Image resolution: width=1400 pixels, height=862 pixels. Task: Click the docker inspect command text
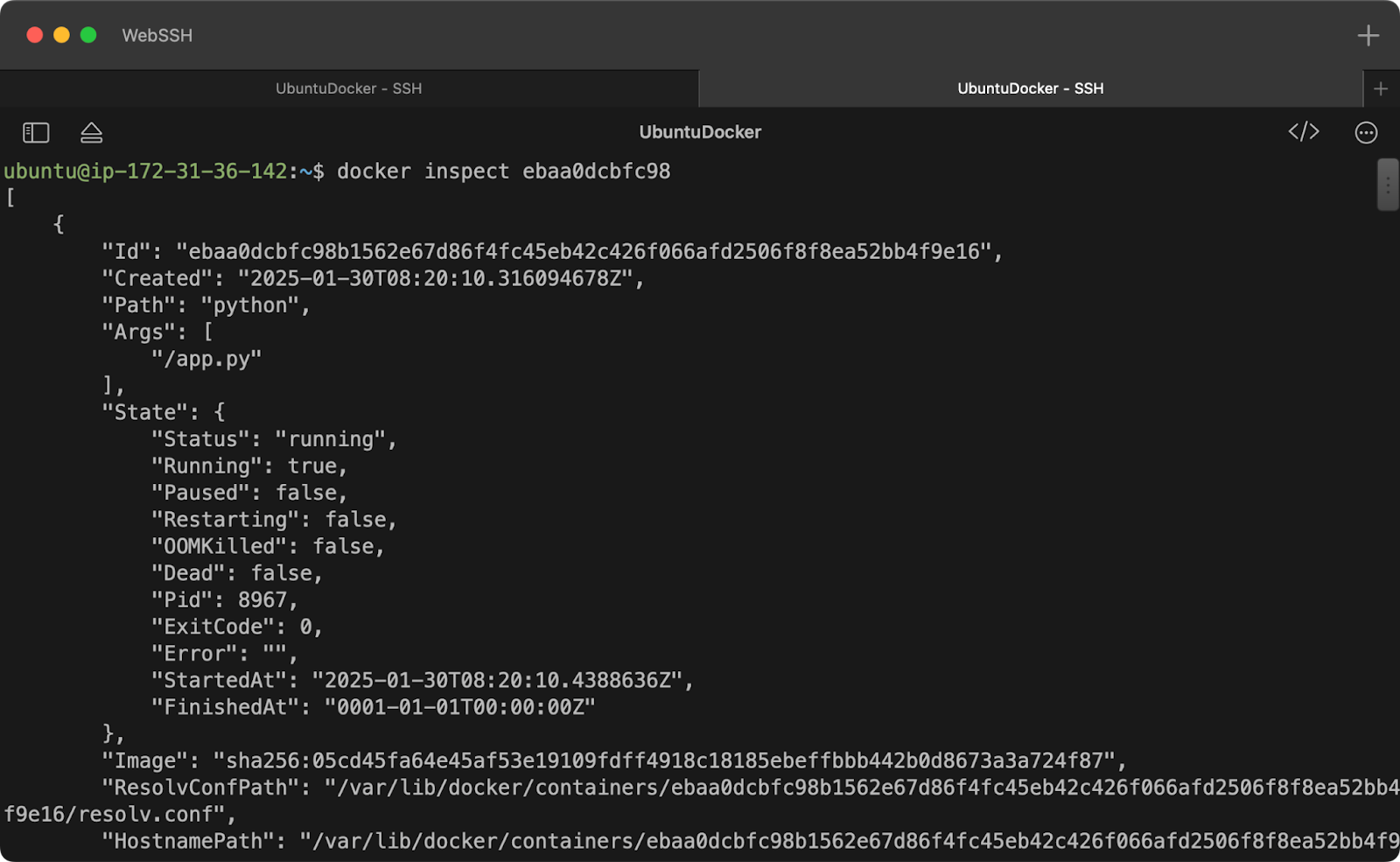504,171
